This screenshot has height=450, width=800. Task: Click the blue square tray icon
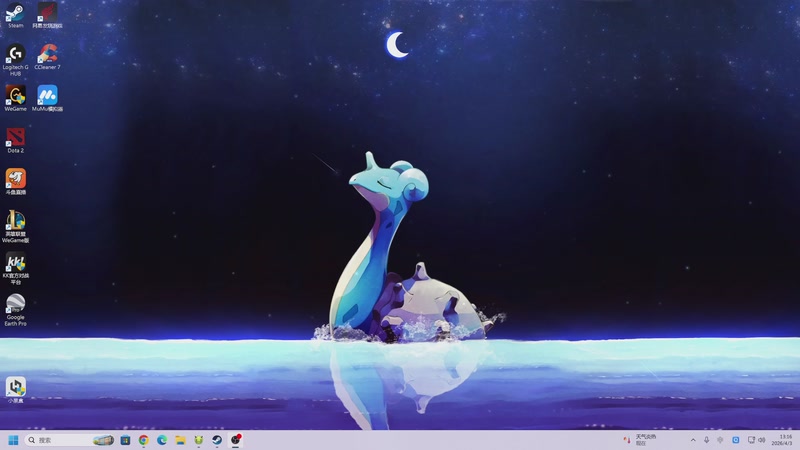tap(736, 440)
